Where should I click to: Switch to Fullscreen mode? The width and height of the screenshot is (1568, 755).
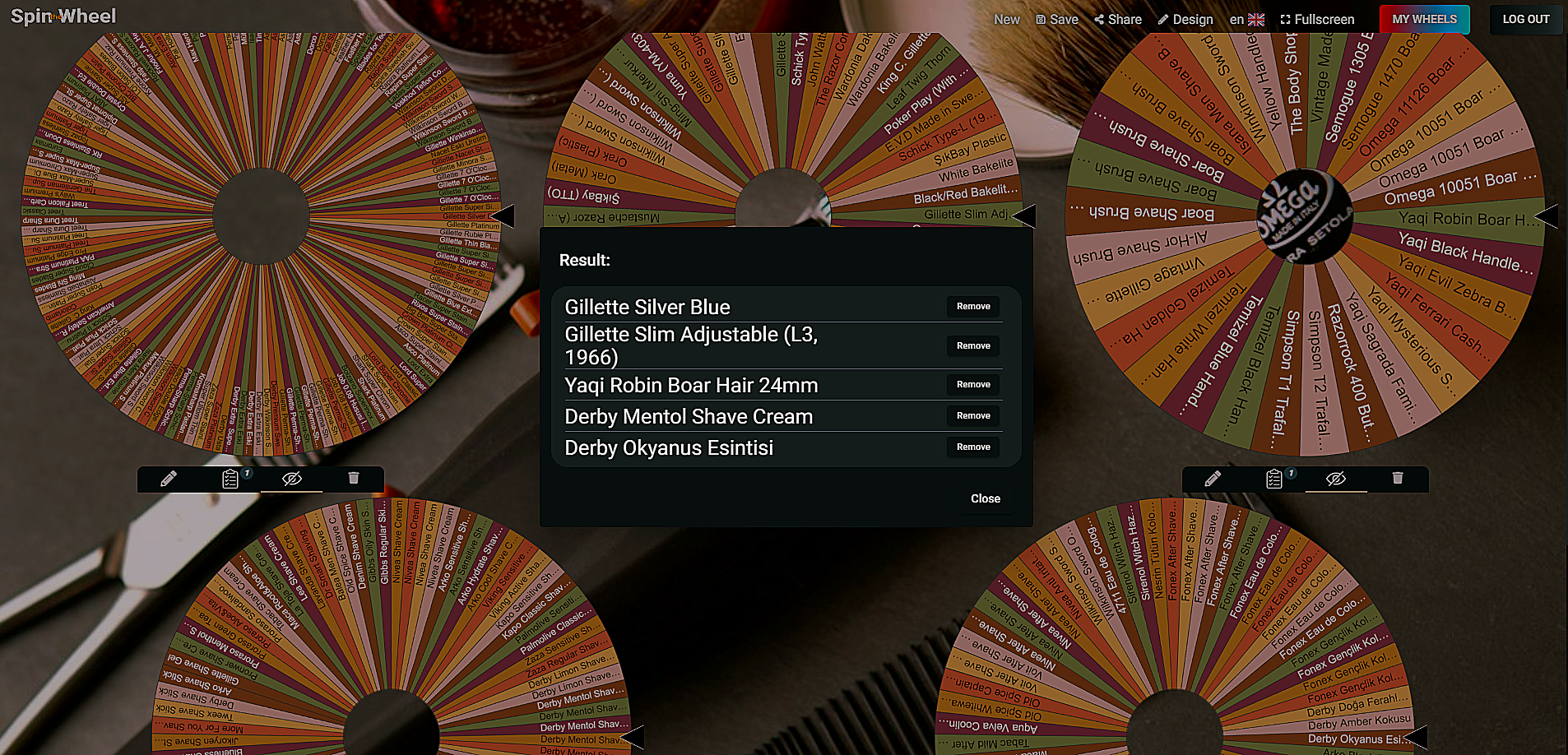coord(1317,19)
